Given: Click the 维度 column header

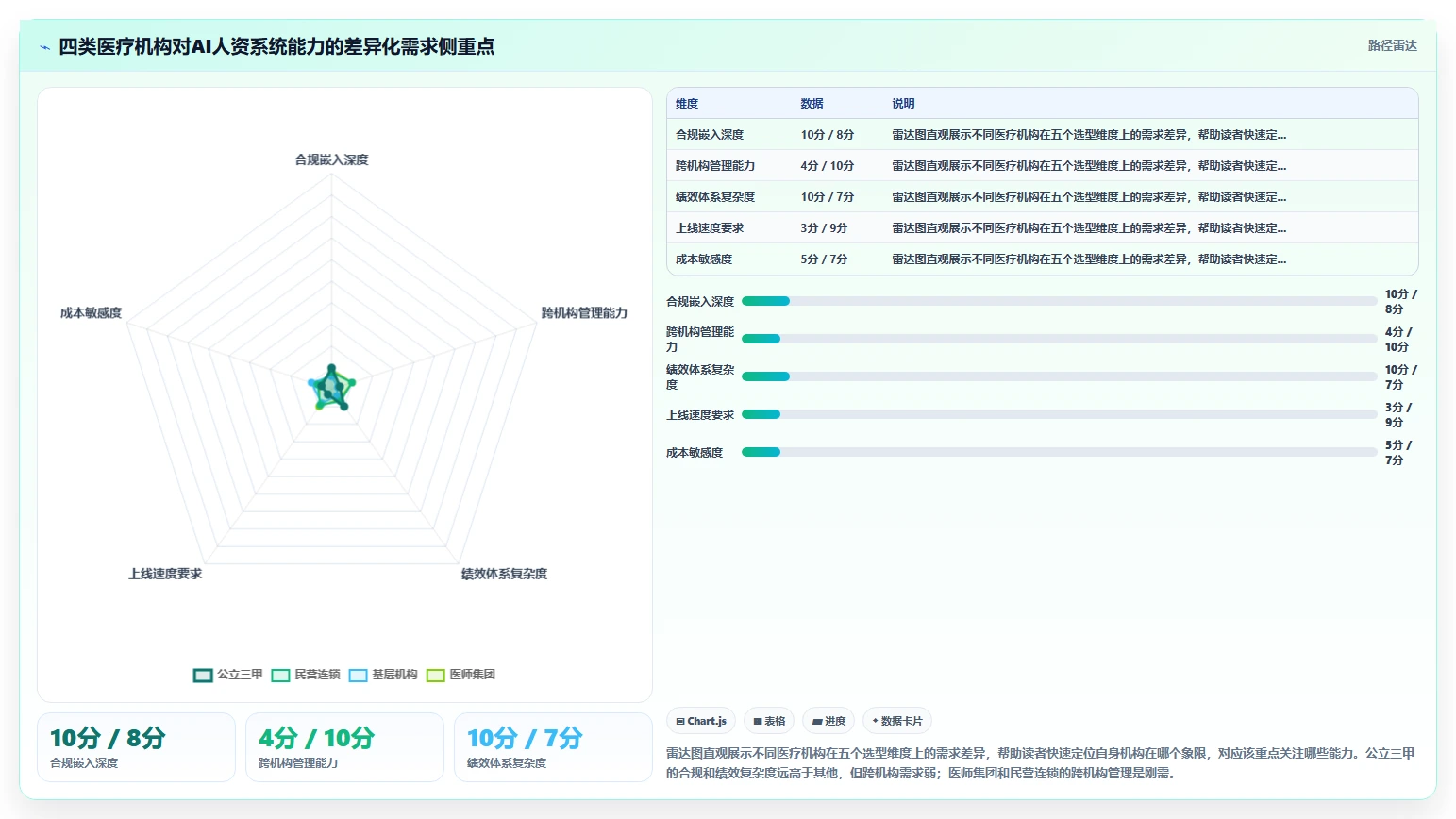Looking at the screenshot, I should 687,104.
